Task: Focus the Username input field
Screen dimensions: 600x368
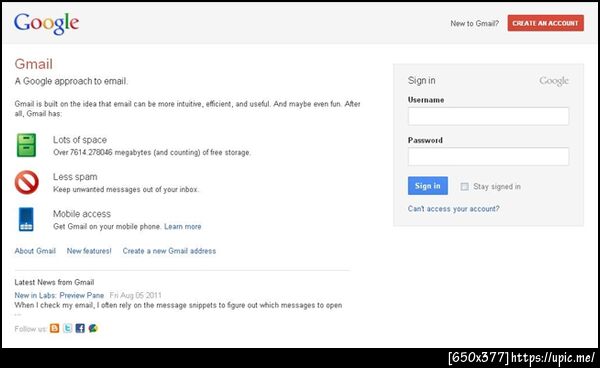Action: 488,116
